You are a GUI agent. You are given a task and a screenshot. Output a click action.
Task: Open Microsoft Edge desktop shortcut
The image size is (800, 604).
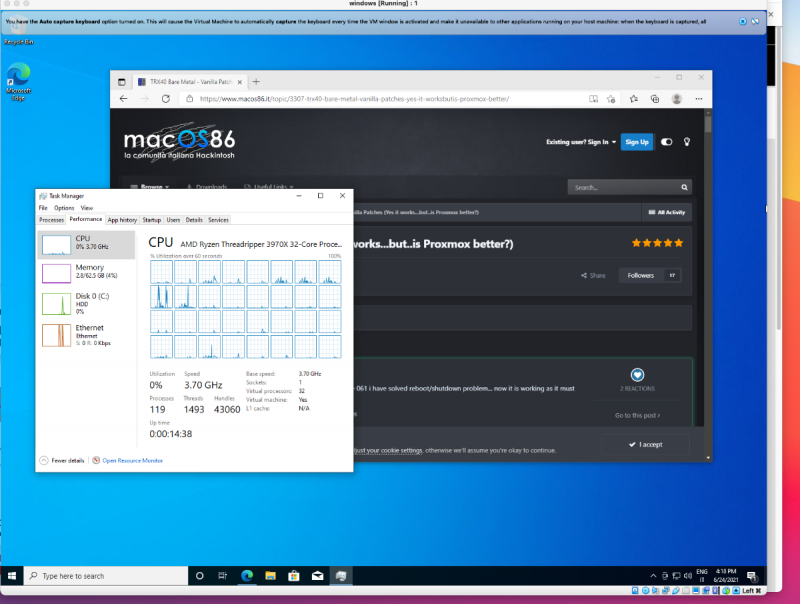18,82
